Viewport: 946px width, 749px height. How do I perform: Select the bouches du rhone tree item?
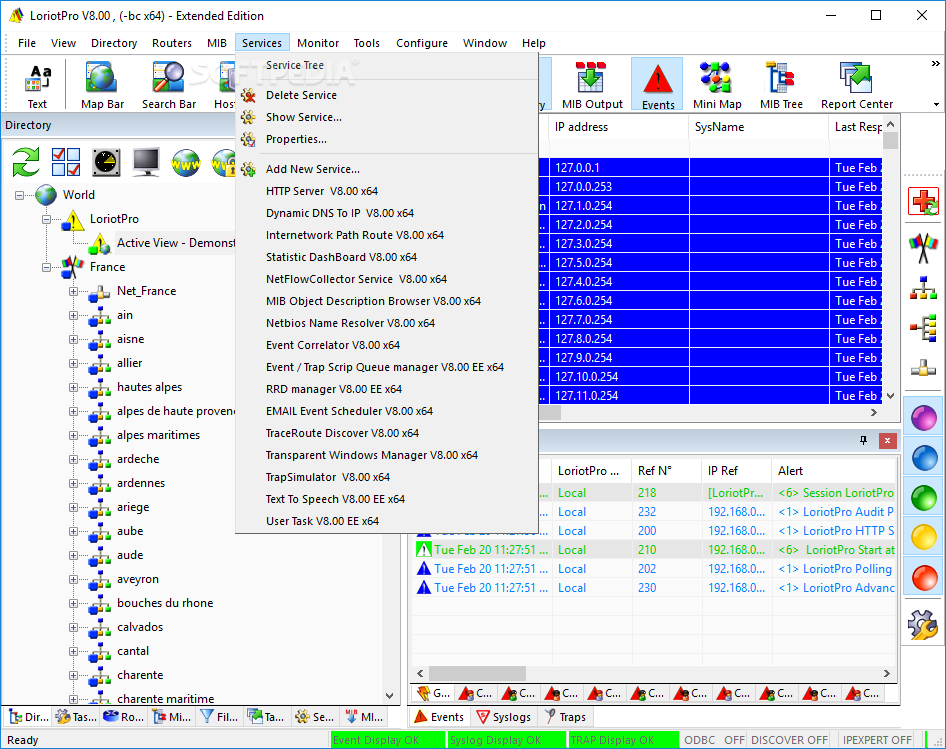(165, 603)
